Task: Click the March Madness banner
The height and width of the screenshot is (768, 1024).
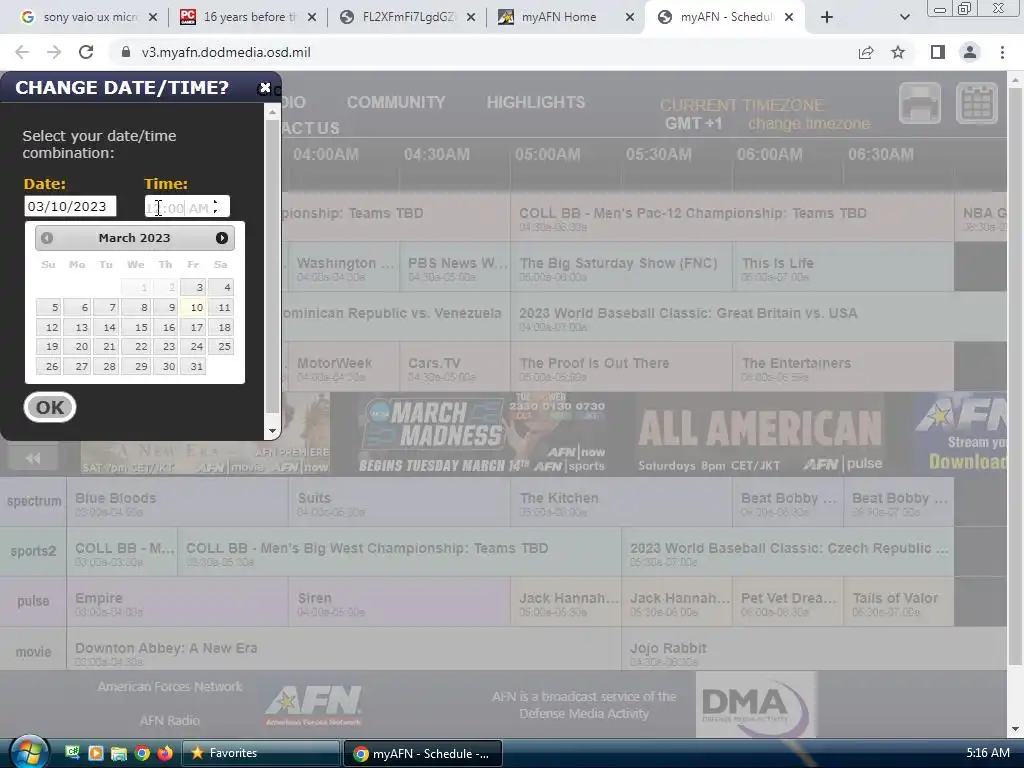Action: pyautogui.click(x=482, y=434)
